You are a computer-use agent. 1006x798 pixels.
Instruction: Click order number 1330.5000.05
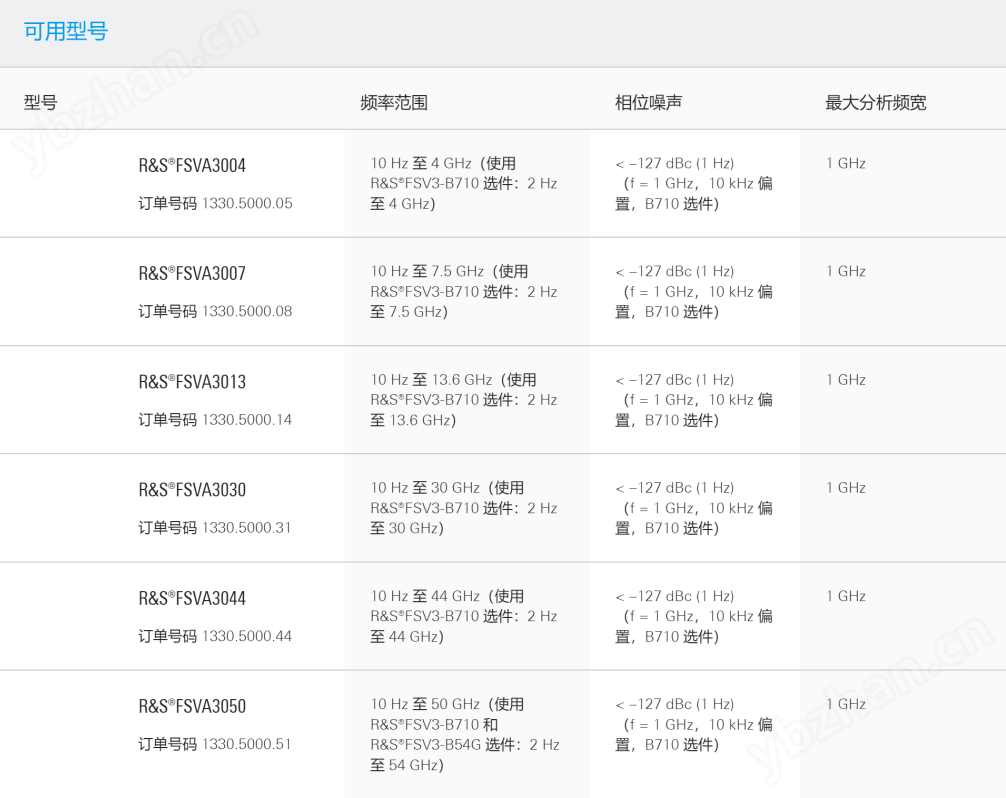click(x=246, y=203)
